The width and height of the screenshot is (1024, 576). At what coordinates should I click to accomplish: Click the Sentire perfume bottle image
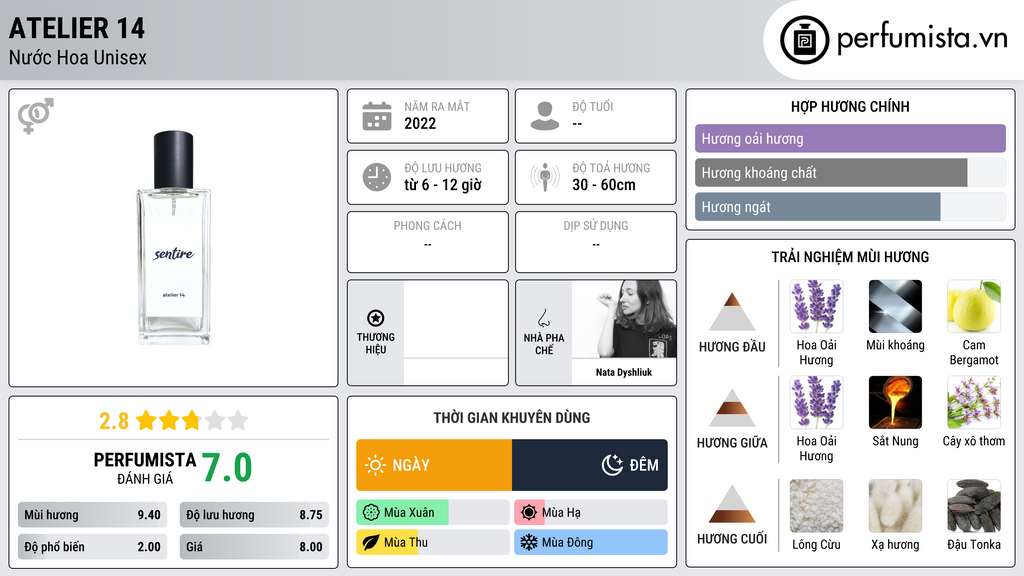(x=174, y=238)
